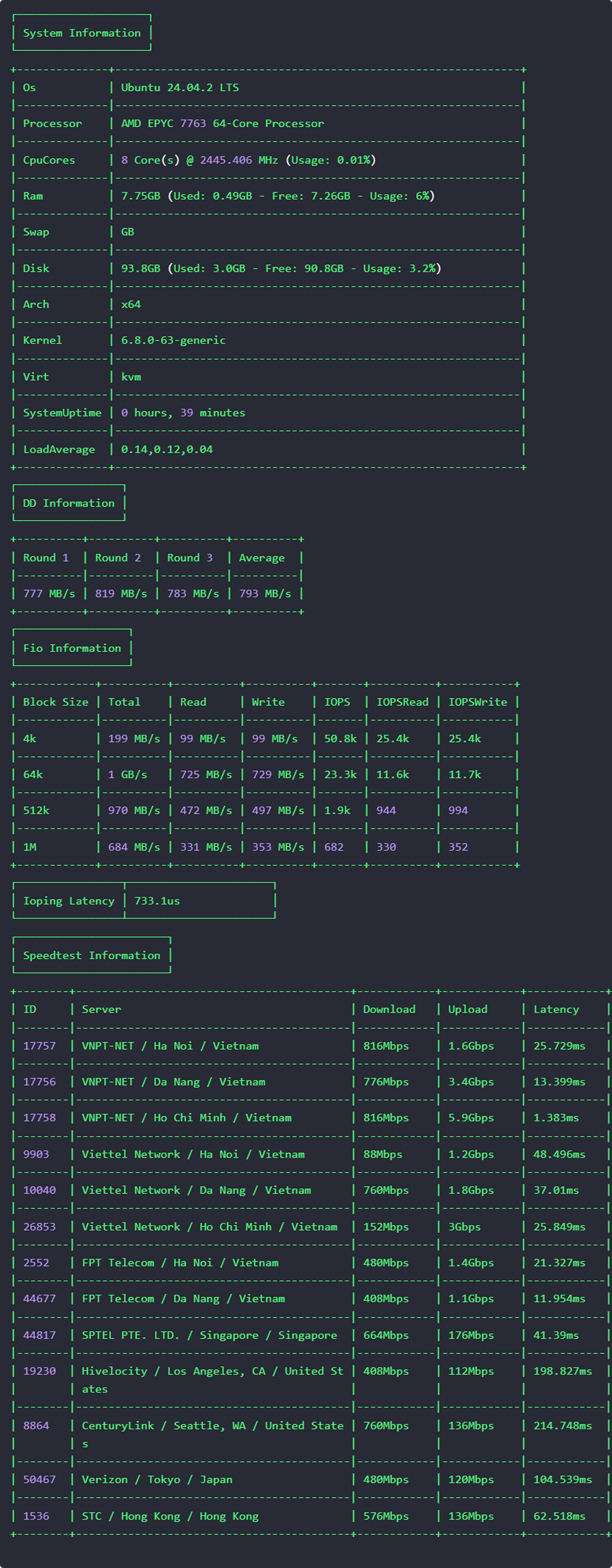Click the Ioping Latency value 733.1us
Screen dimensions: 612x1568
click(x=157, y=901)
